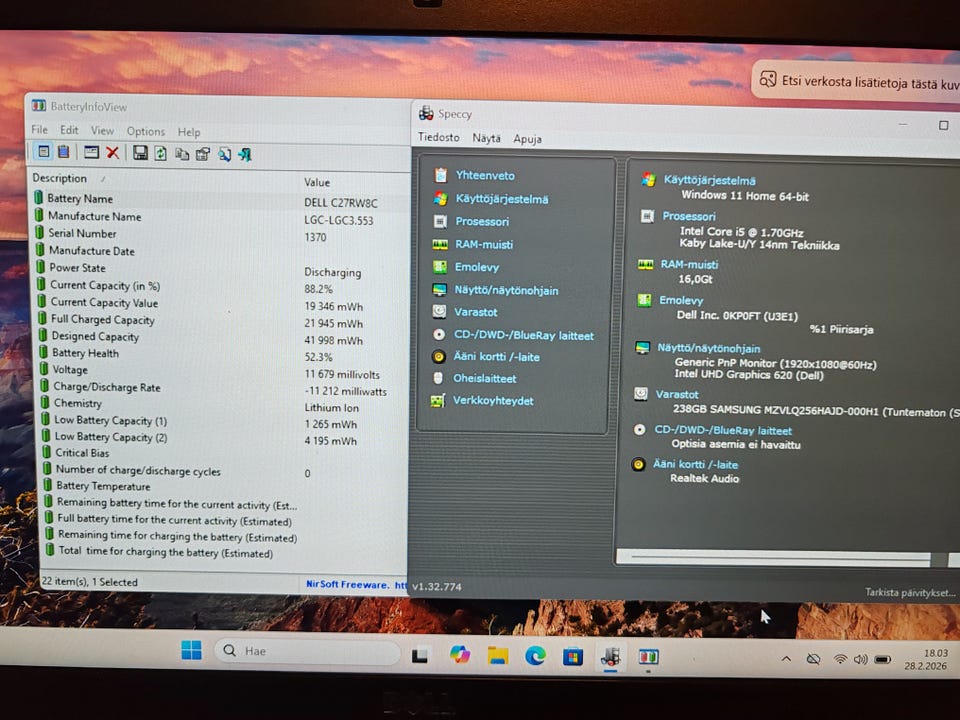Click the Exit icon in BatteryInfoView toolbar

245,155
